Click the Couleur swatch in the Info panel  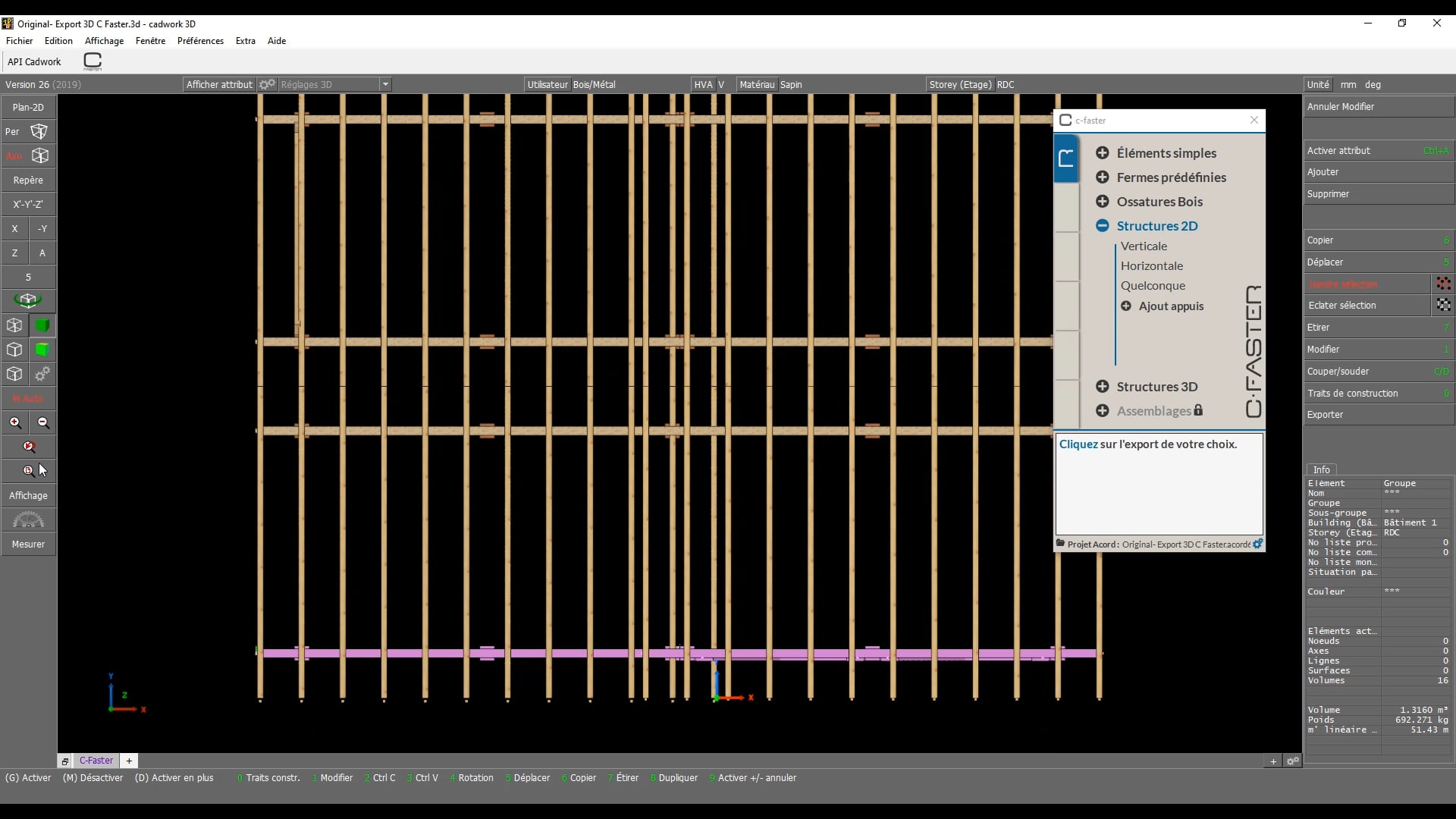click(1392, 591)
